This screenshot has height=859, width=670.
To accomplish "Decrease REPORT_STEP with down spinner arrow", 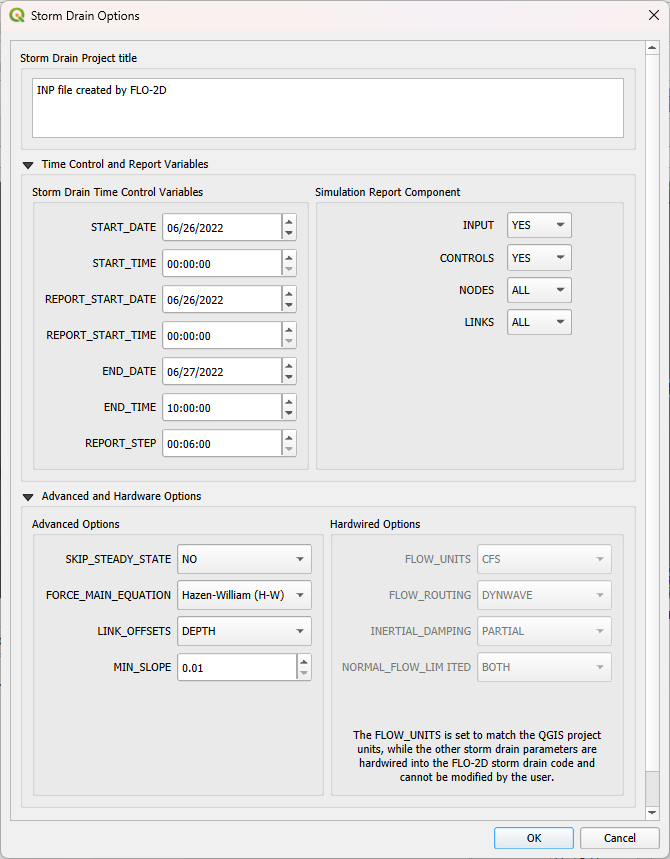I will [x=289, y=449].
